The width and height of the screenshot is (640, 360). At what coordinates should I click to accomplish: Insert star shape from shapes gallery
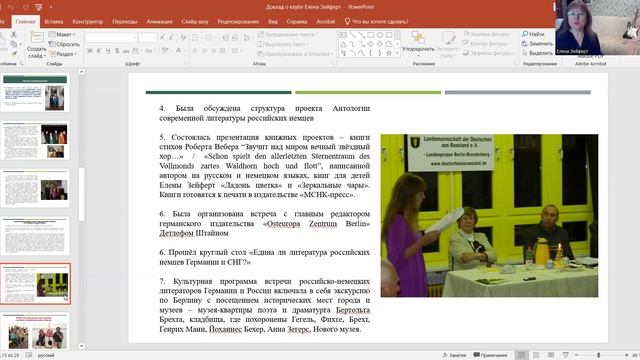pos(389,53)
